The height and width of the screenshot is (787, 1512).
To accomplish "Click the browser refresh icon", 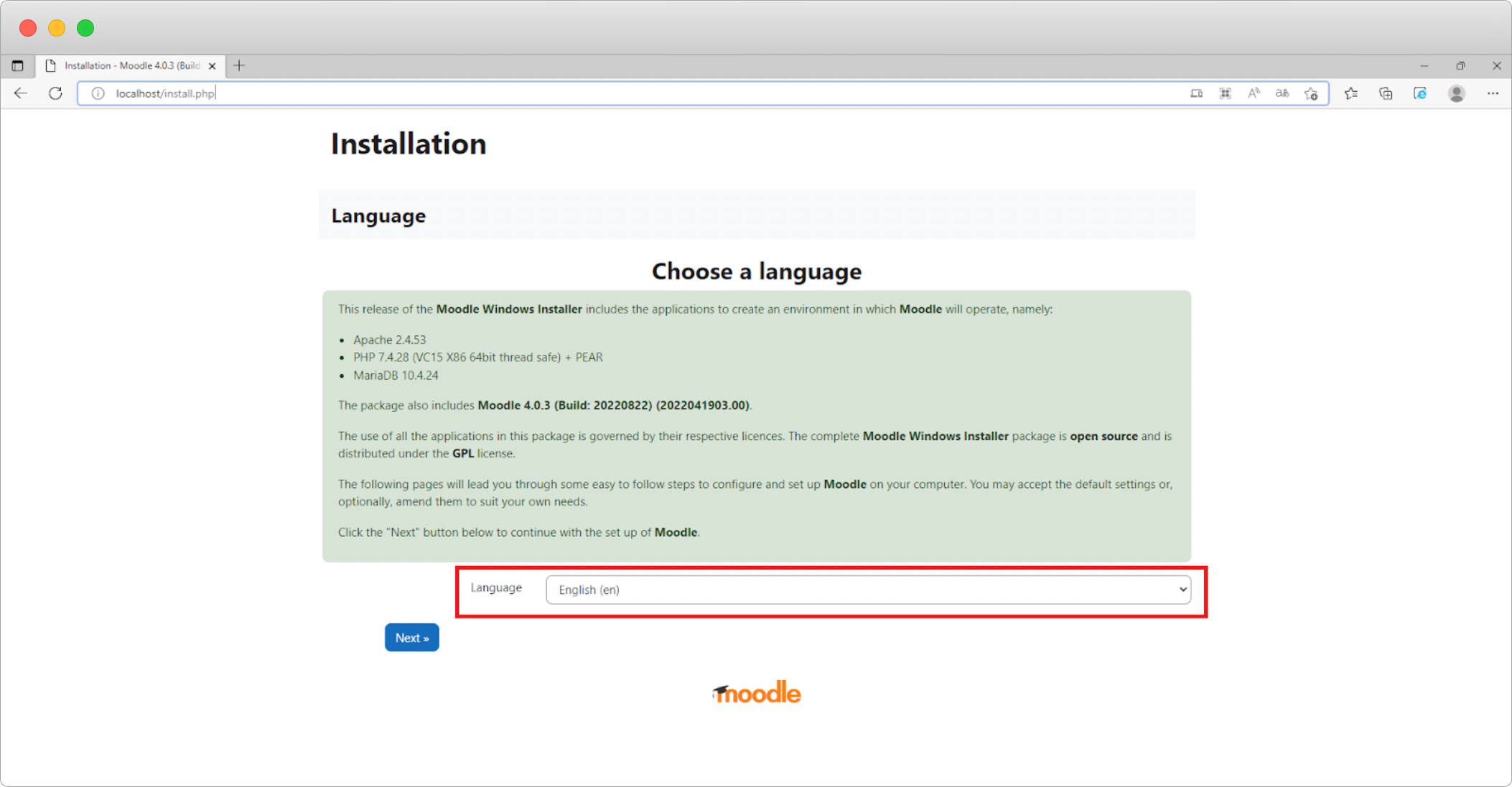I will point(56,93).
